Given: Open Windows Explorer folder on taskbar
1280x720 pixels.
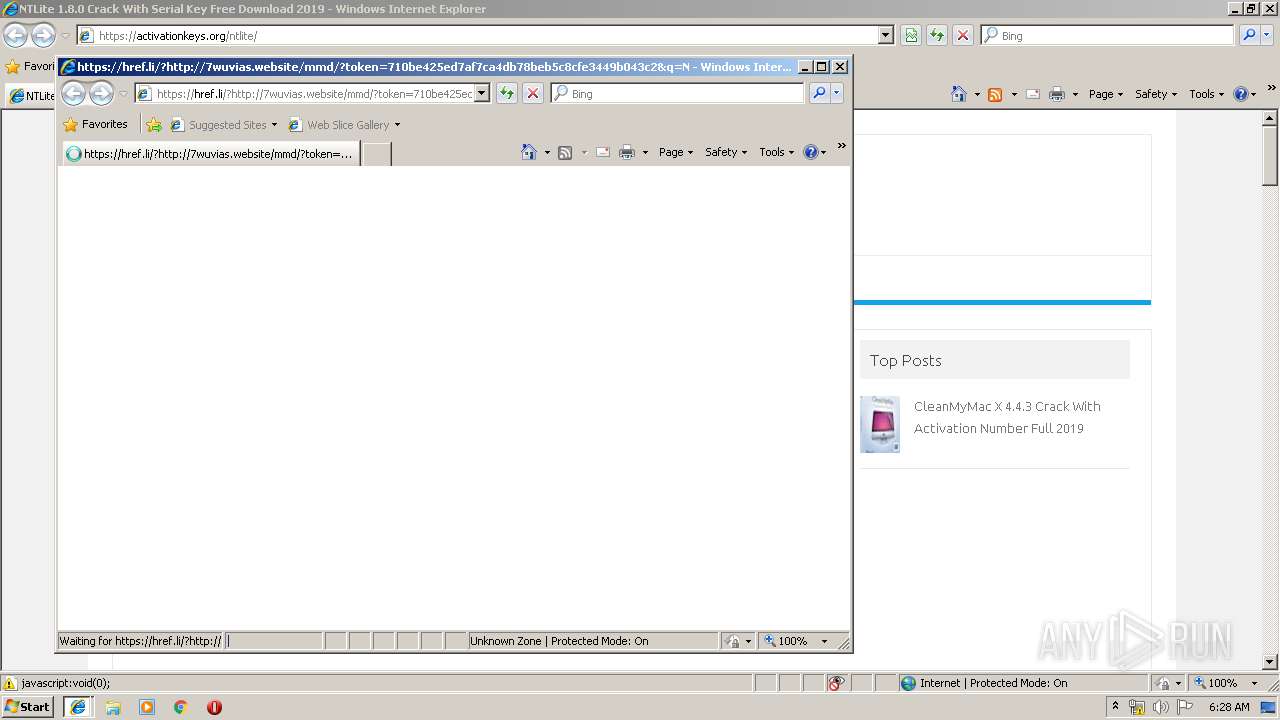Looking at the screenshot, I should 113,706.
